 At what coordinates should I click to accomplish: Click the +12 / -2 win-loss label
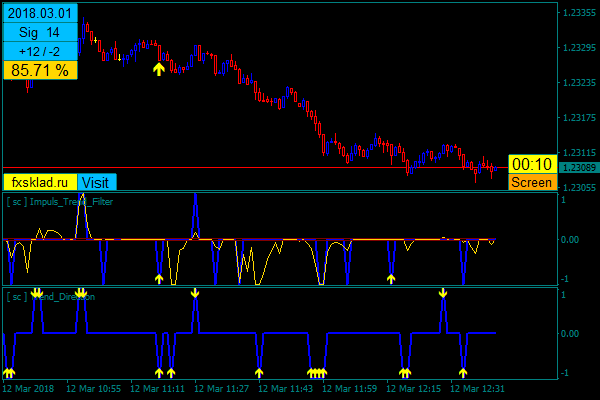[40, 51]
